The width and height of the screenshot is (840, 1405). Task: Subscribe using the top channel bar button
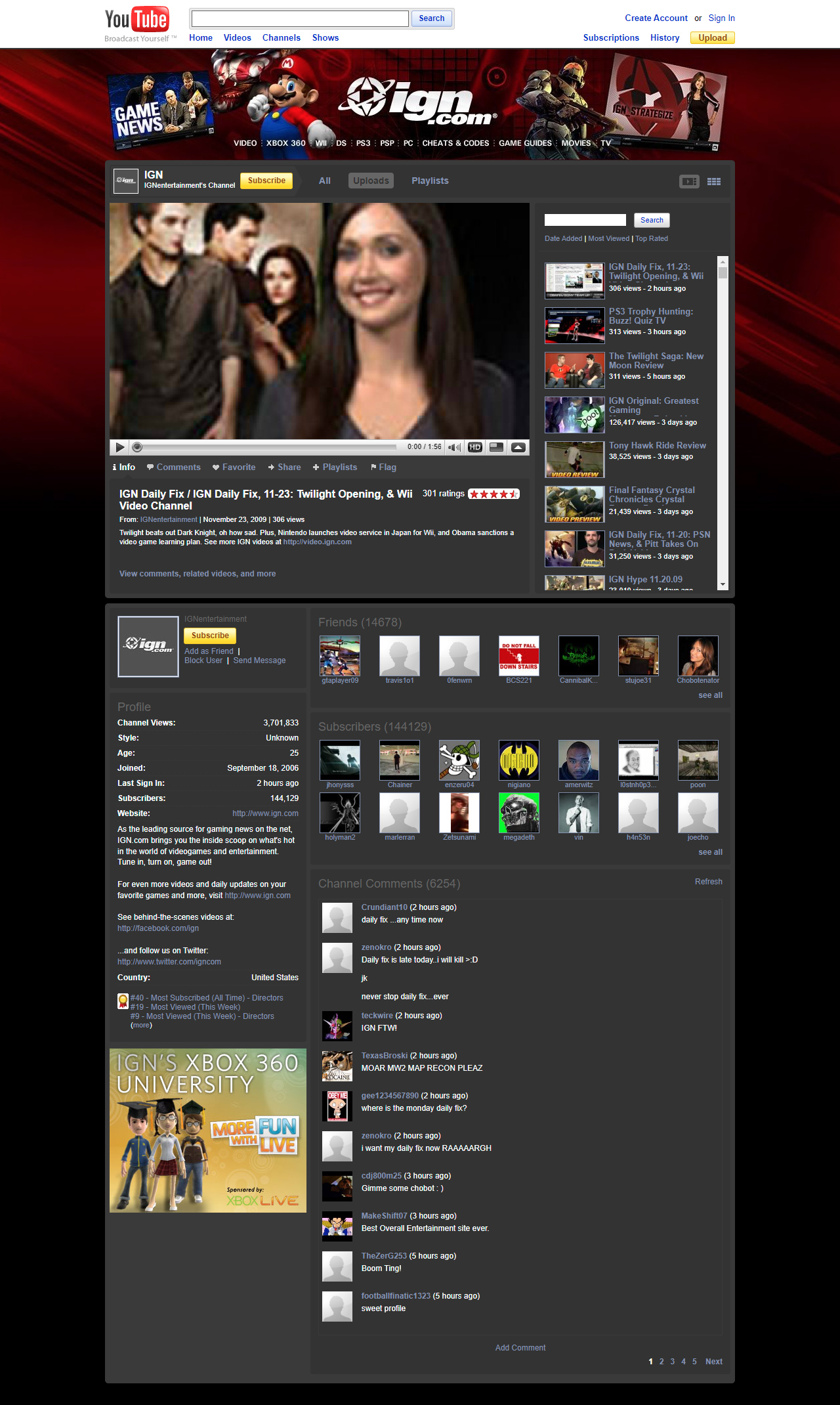click(x=266, y=181)
